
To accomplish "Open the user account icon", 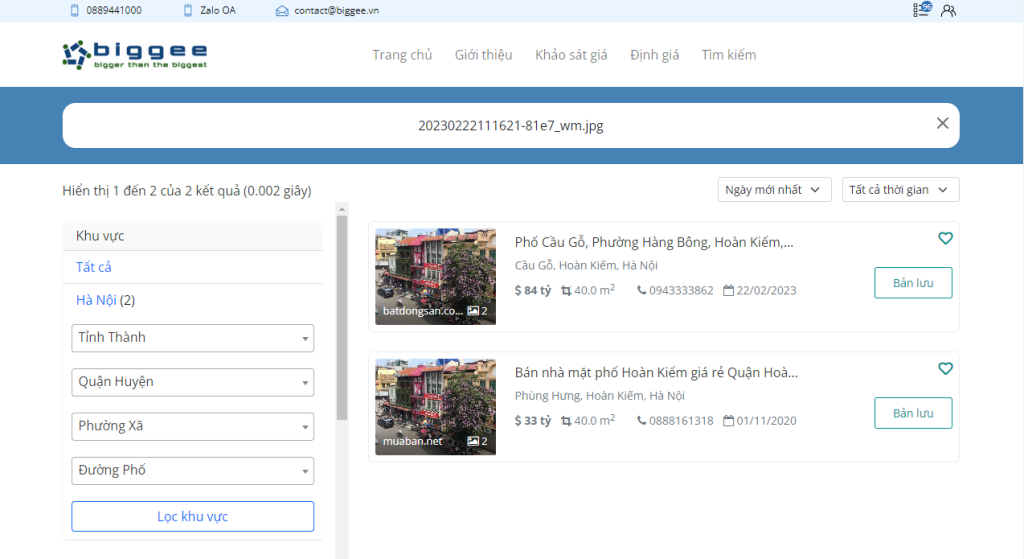I will tap(948, 10).
